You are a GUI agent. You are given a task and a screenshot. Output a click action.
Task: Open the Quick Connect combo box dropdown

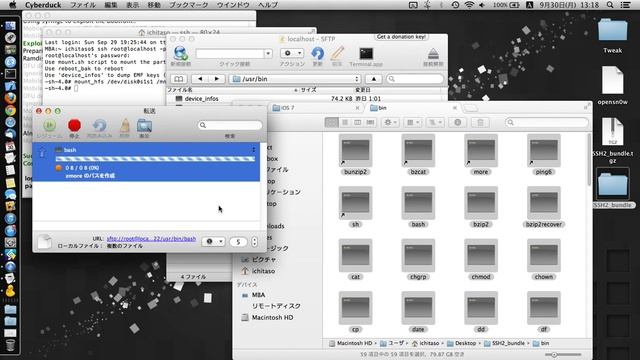click(x=268, y=53)
